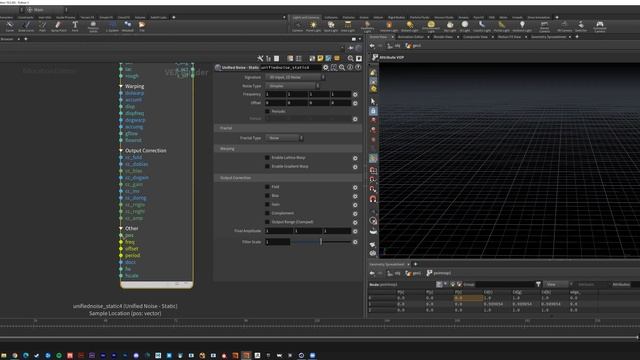Screen dimensions: 640x360
Task: Open the Lights and Cameras shelf tab
Action: pyautogui.click(x=306, y=18)
